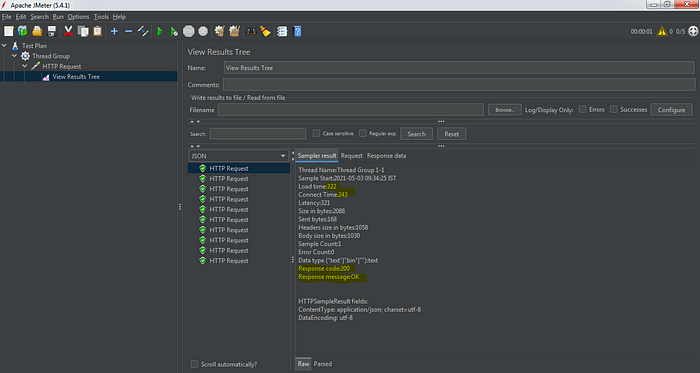
Task: Select HTTP Request sampler in test plan tree
Action: [62, 66]
